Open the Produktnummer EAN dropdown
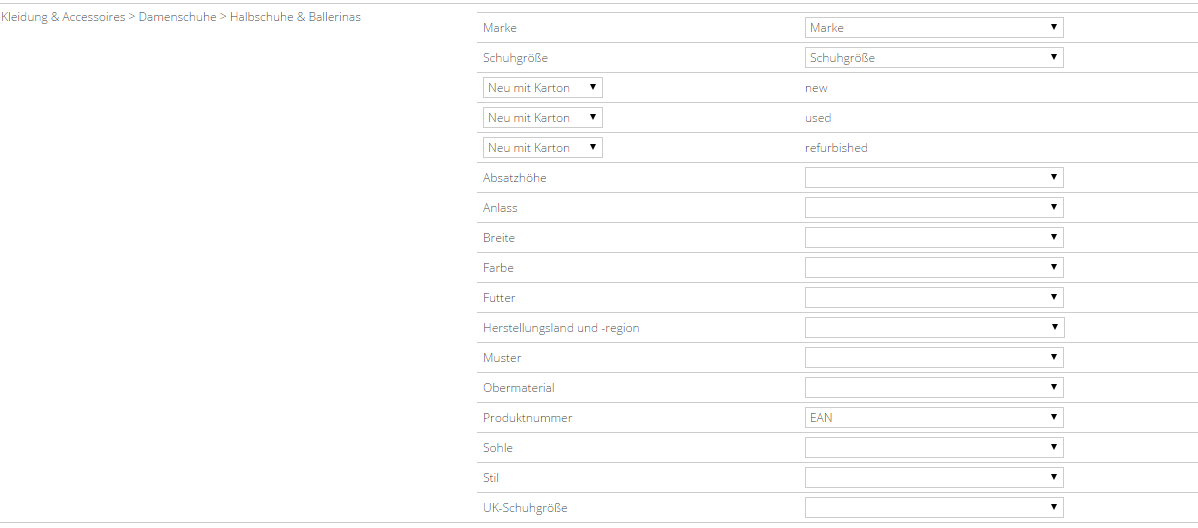The image size is (1198, 528). click(x=933, y=418)
